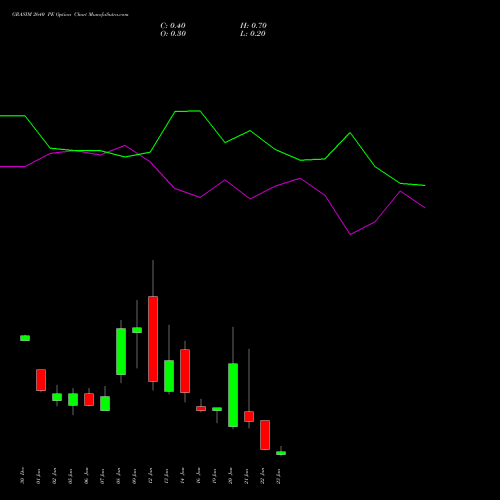This screenshot has width=500, height=500.
Task: Click the 02 Jan date label
Action: [x=54, y=476]
